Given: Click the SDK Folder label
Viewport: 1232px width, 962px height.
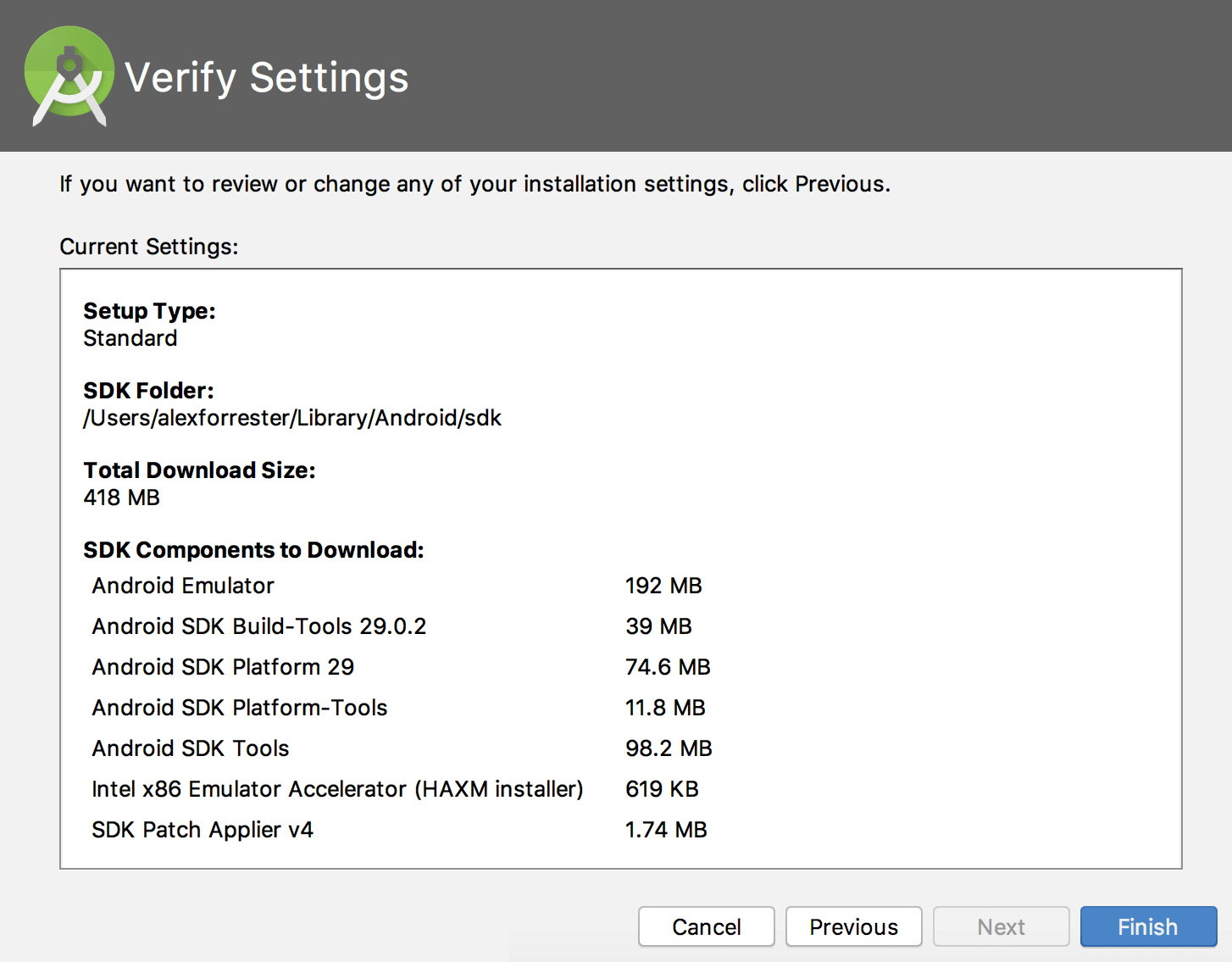Looking at the screenshot, I should pos(148,391).
